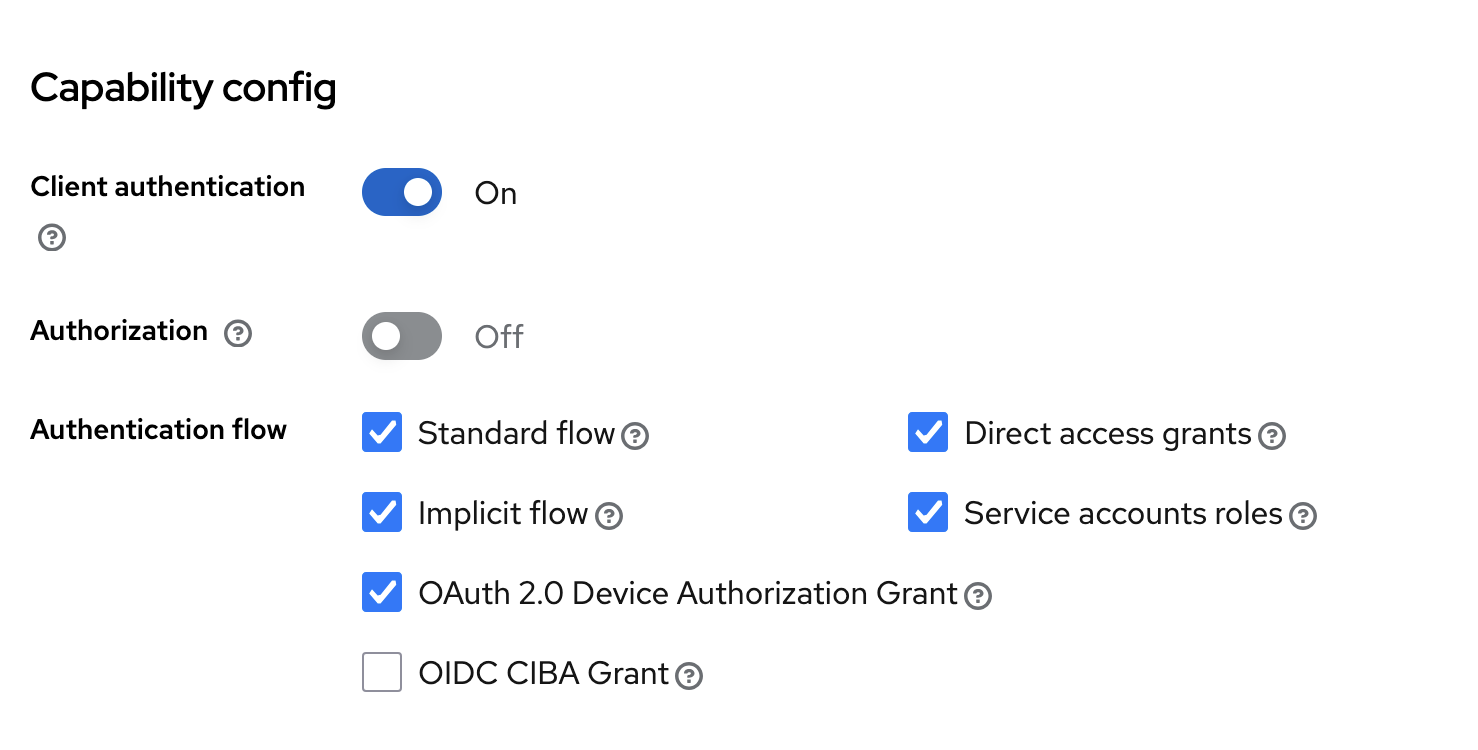
Task: Open OAuth 2.0 Device Authorization Grant help
Action: coord(977,596)
